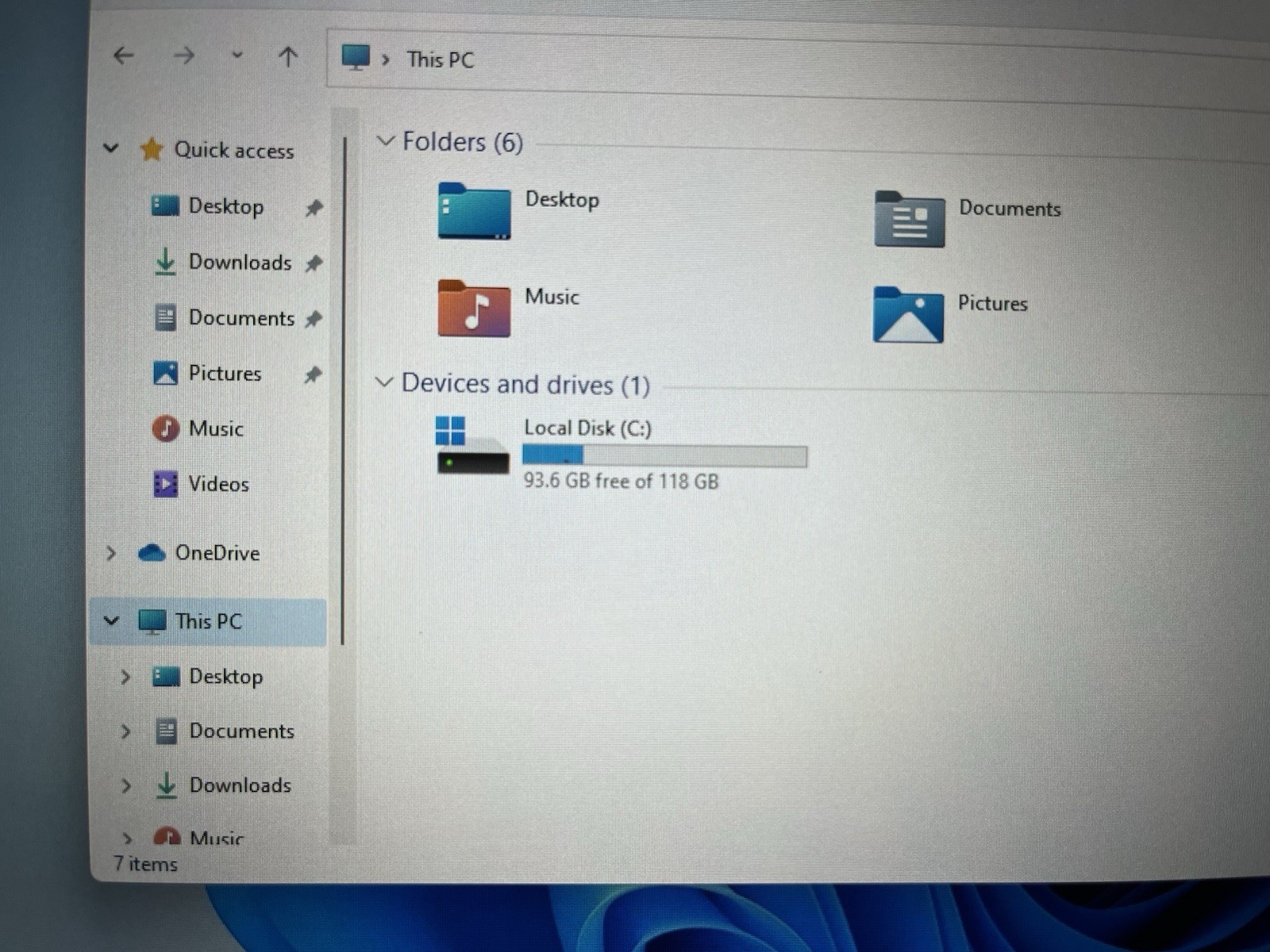The width and height of the screenshot is (1270, 952).
Task: Select Documents under This PC
Action: point(241,731)
